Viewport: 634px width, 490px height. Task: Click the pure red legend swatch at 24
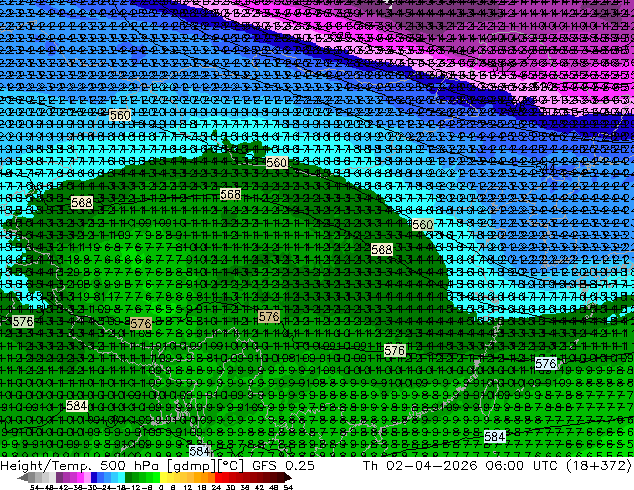coord(218,477)
